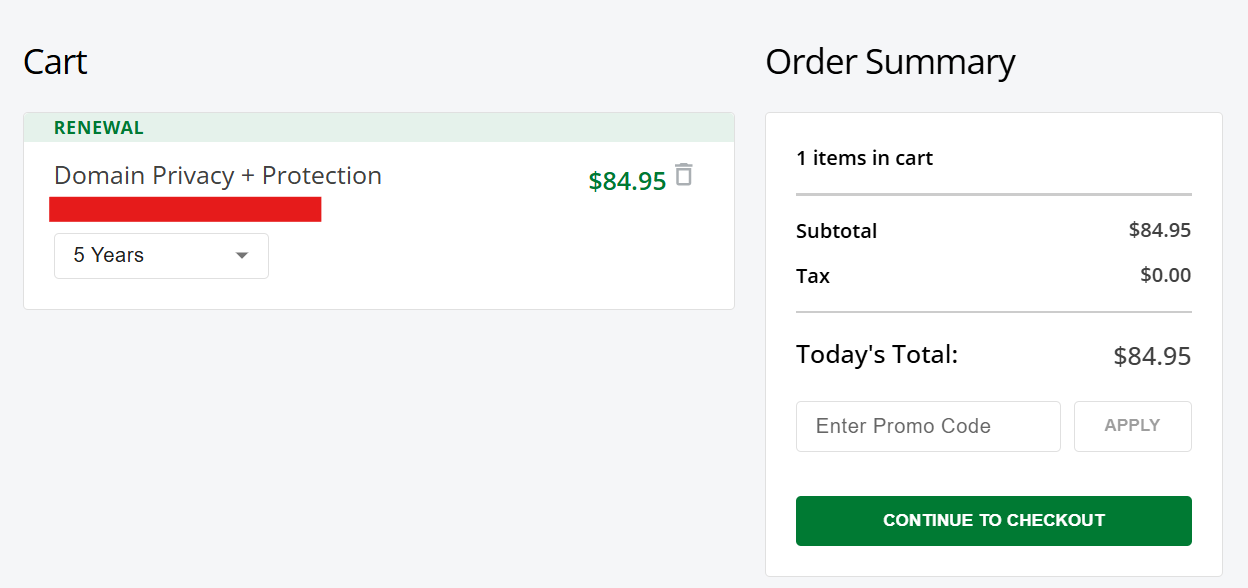
Task: Click the Cart heading
Action: point(55,62)
